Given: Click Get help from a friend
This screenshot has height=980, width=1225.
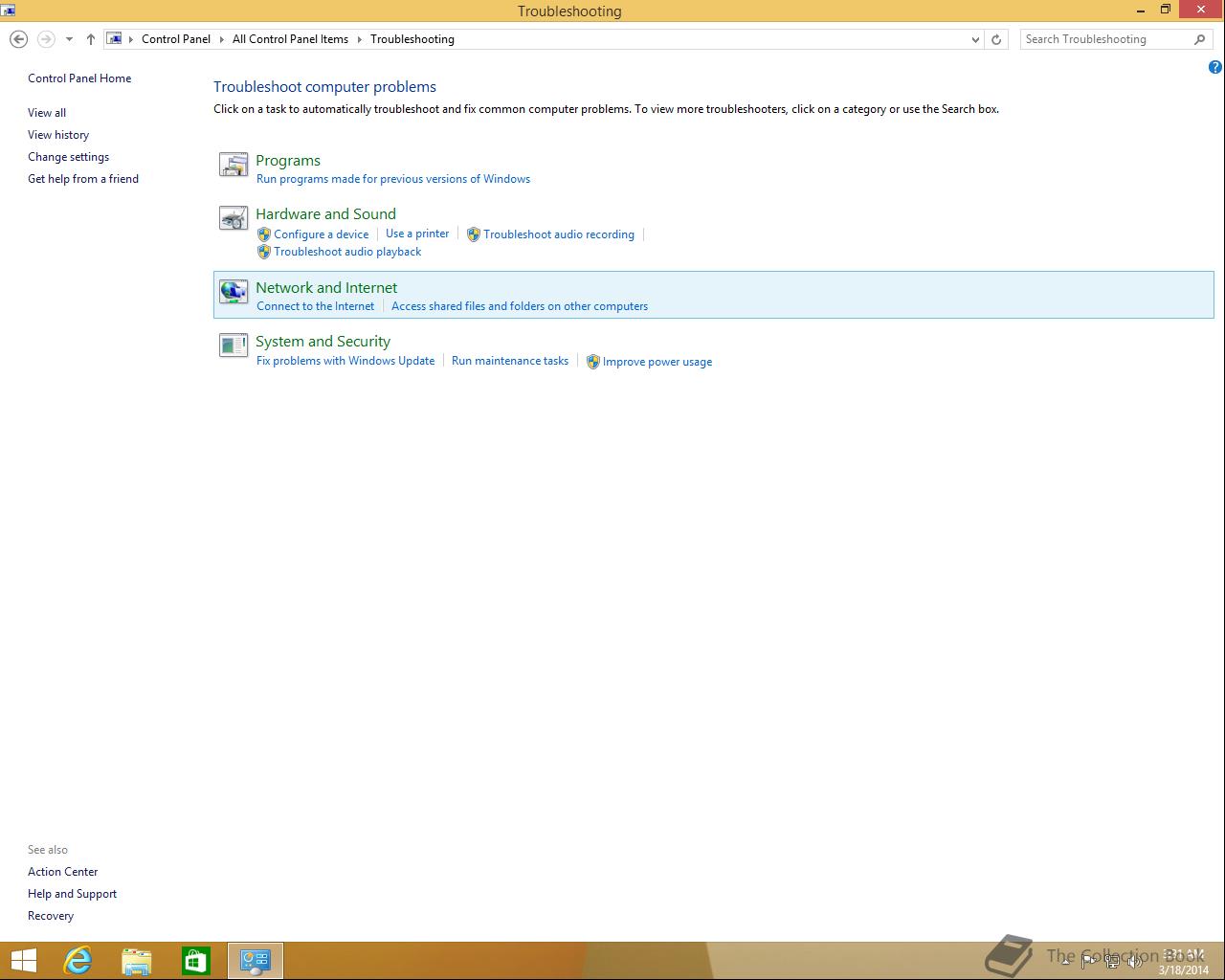Looking at the screenshot, I should pyautogui.click(x=83, y=179).
